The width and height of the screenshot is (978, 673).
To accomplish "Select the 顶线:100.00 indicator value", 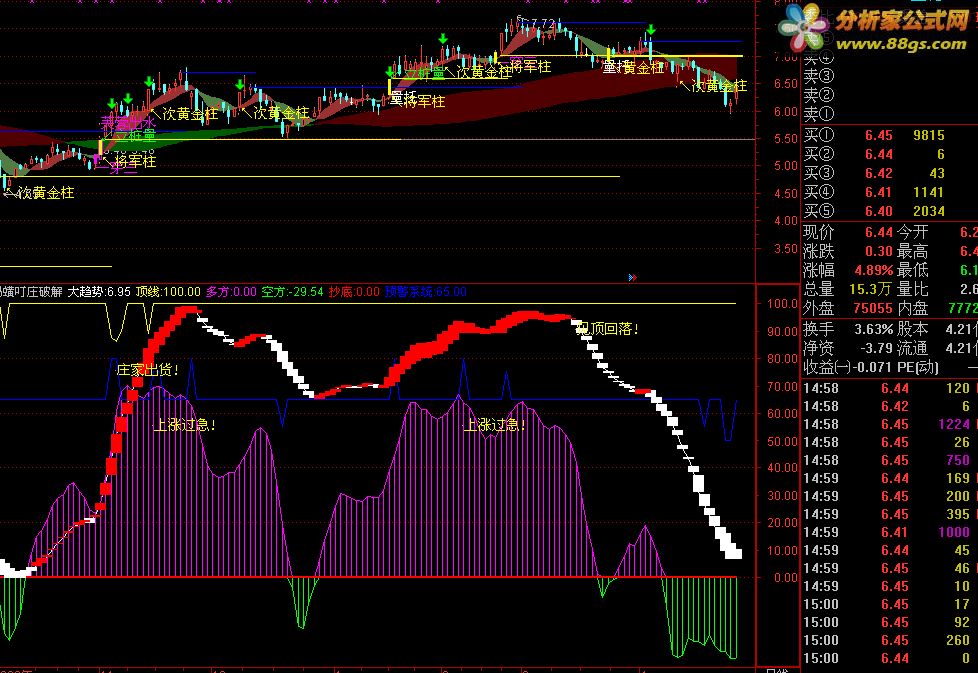I will pyautogui.click(x=168, y=291).
